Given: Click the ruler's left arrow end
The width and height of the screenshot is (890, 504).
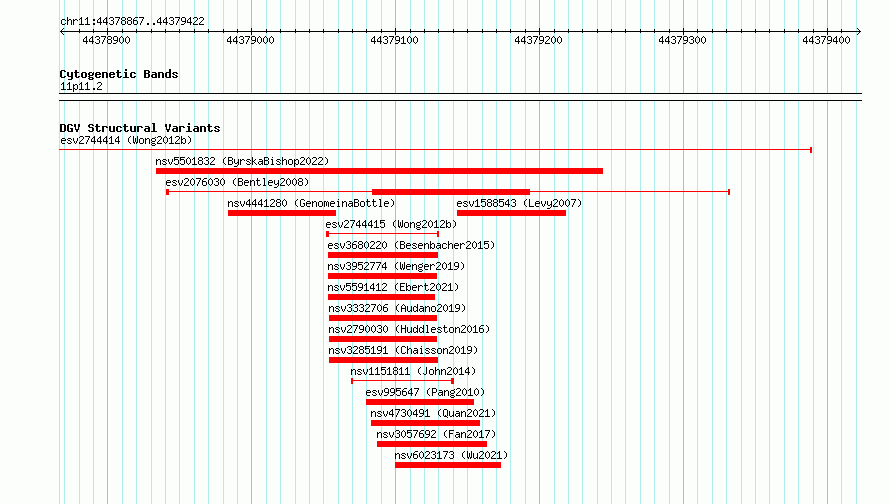Looking at the screenshot, I should (62, 31).
